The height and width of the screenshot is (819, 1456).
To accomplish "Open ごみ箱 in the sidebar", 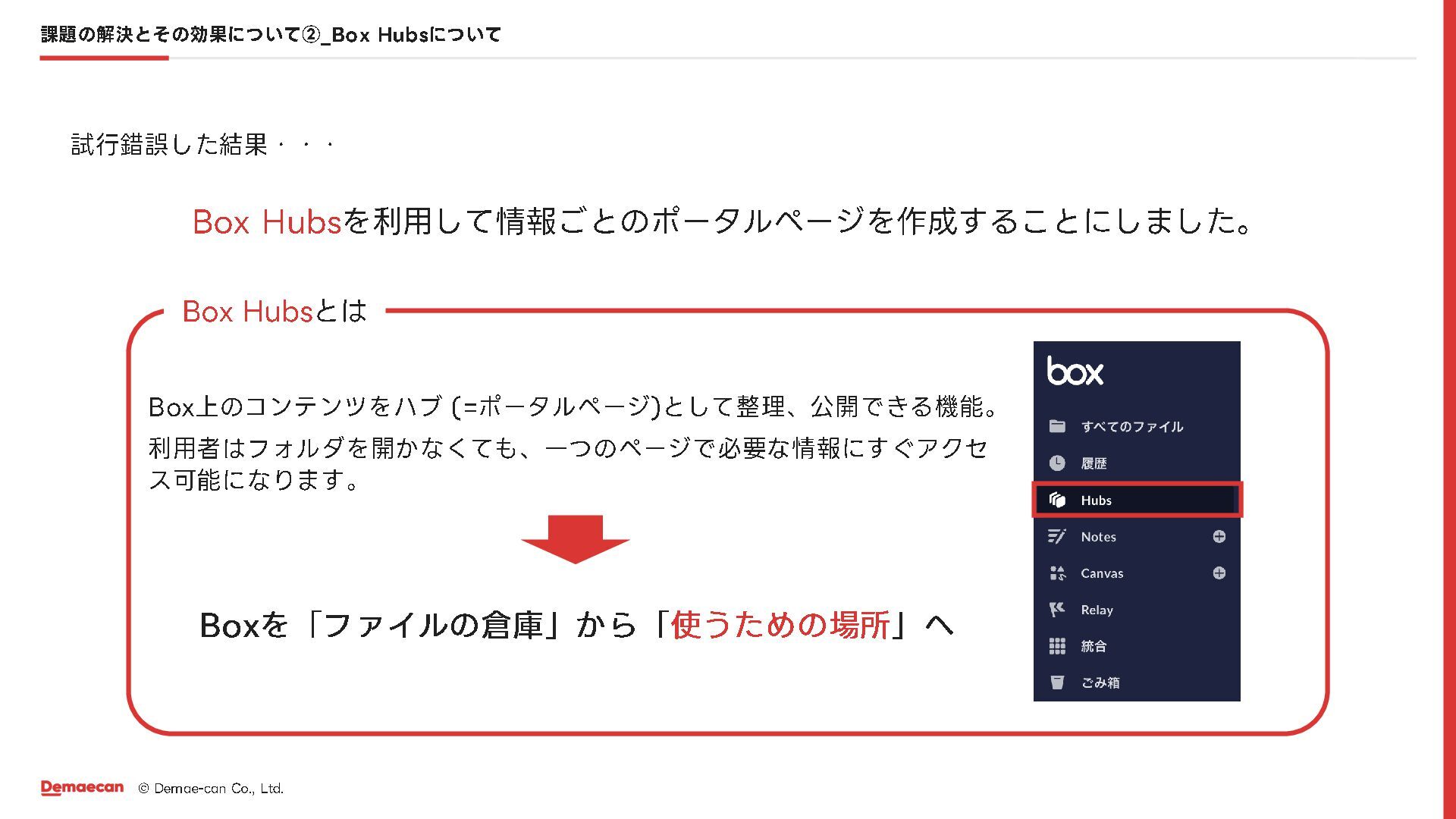I will [x=1100, y=683].
